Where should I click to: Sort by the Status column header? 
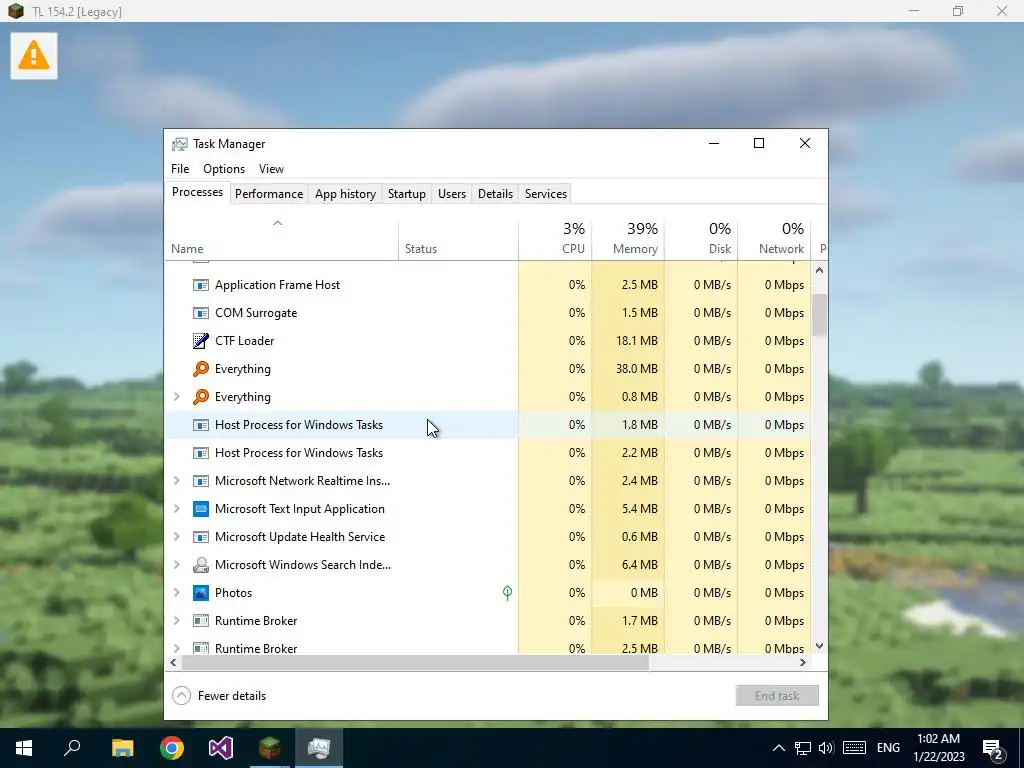(458, 238)
